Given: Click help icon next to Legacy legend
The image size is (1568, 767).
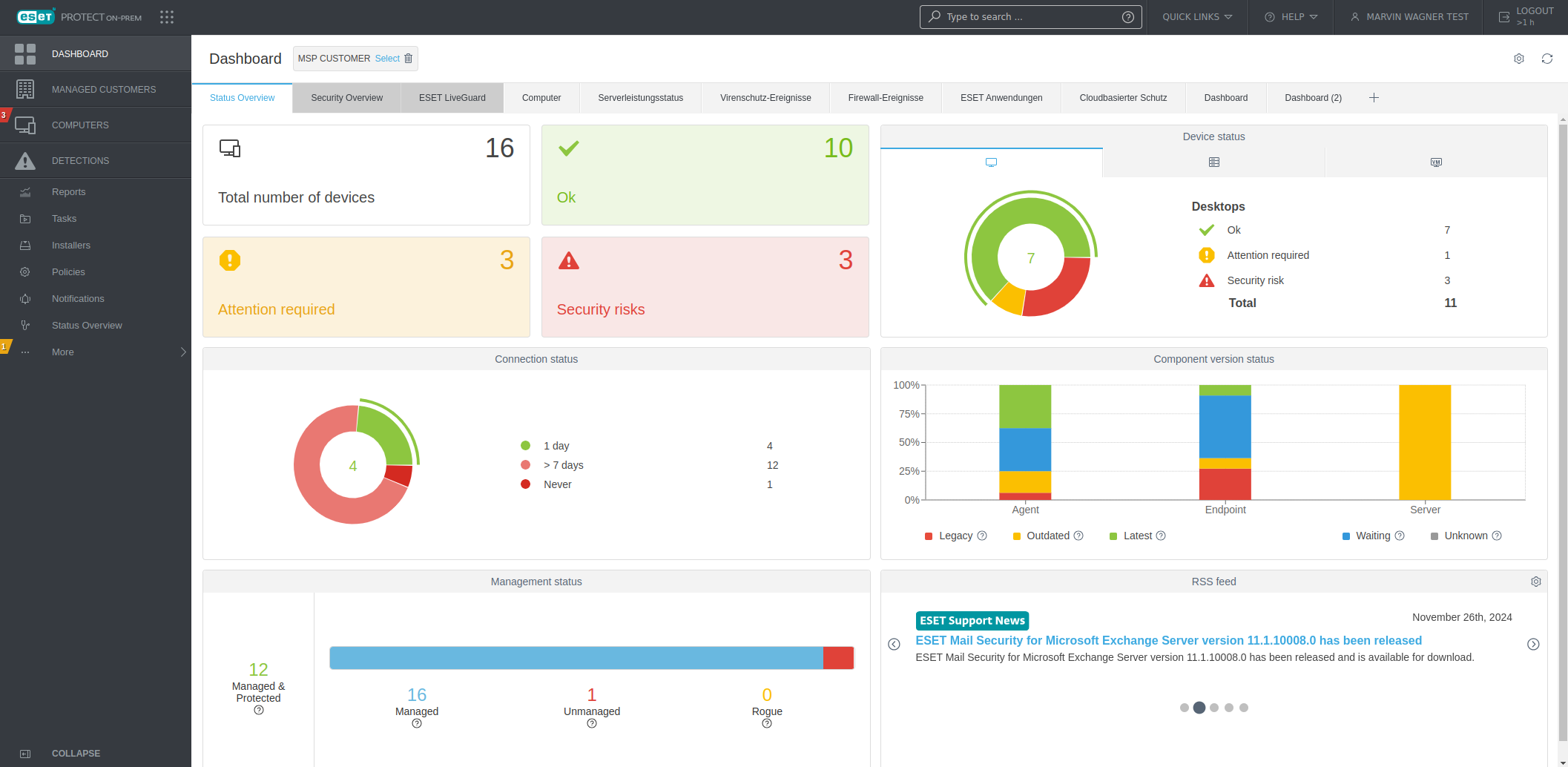Looking at the screenshot, I should pos(982,536).
